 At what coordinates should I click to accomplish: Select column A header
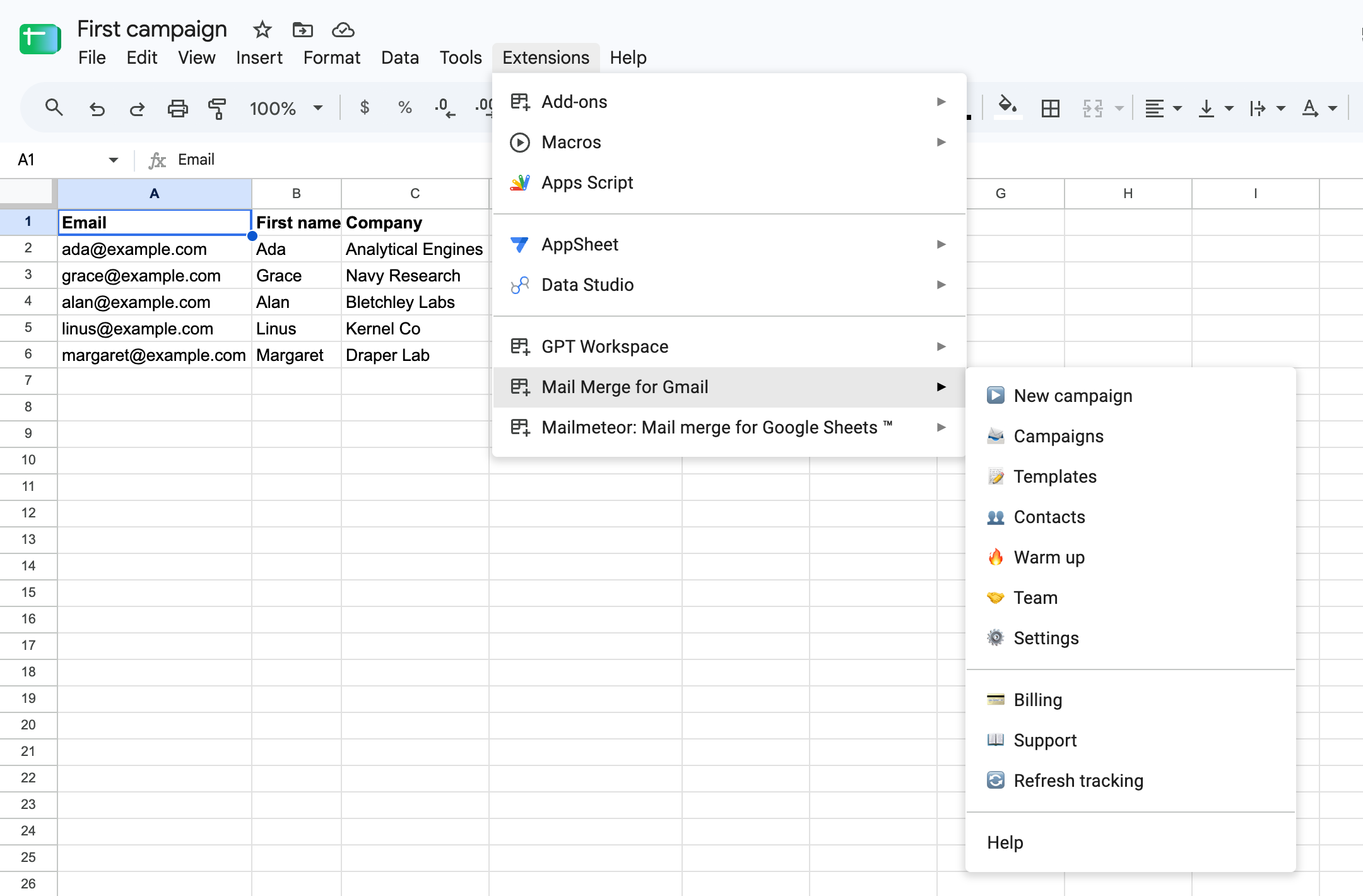point(155,194)
